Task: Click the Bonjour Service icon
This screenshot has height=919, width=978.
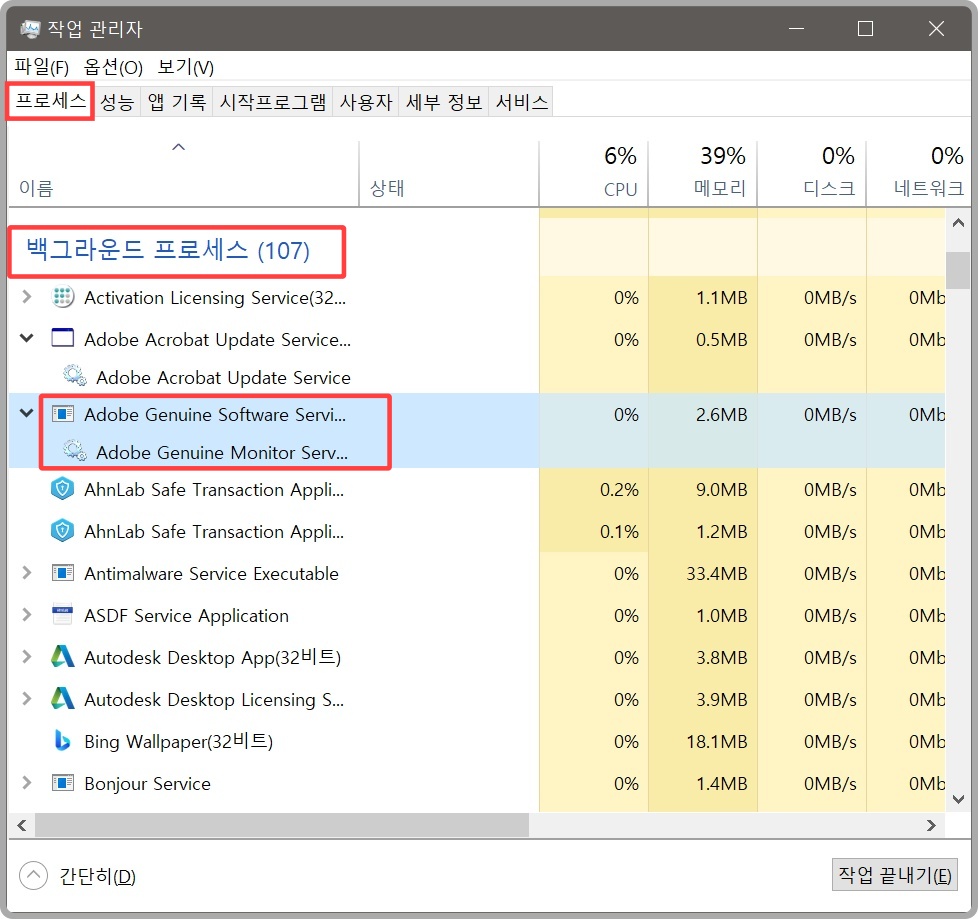Action: tap(62, 782)
